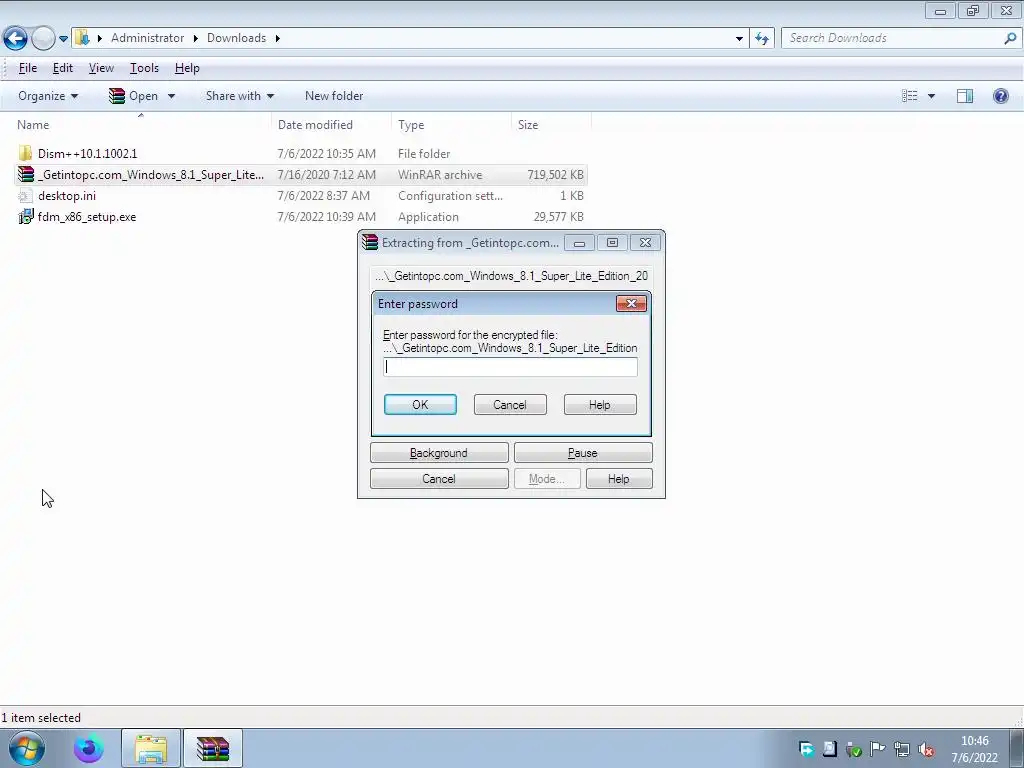
Task: Open the recent pages dropdown arrow
Action: 63,39
